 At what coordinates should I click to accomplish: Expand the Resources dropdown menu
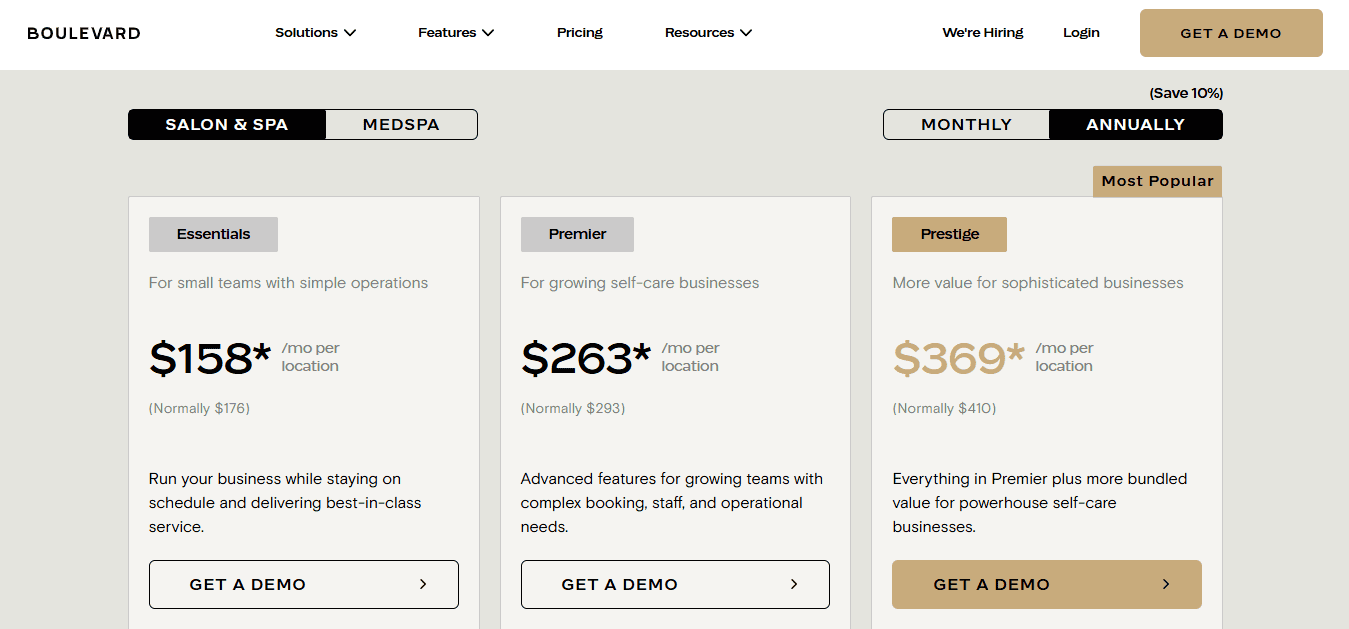pos(708,33)
